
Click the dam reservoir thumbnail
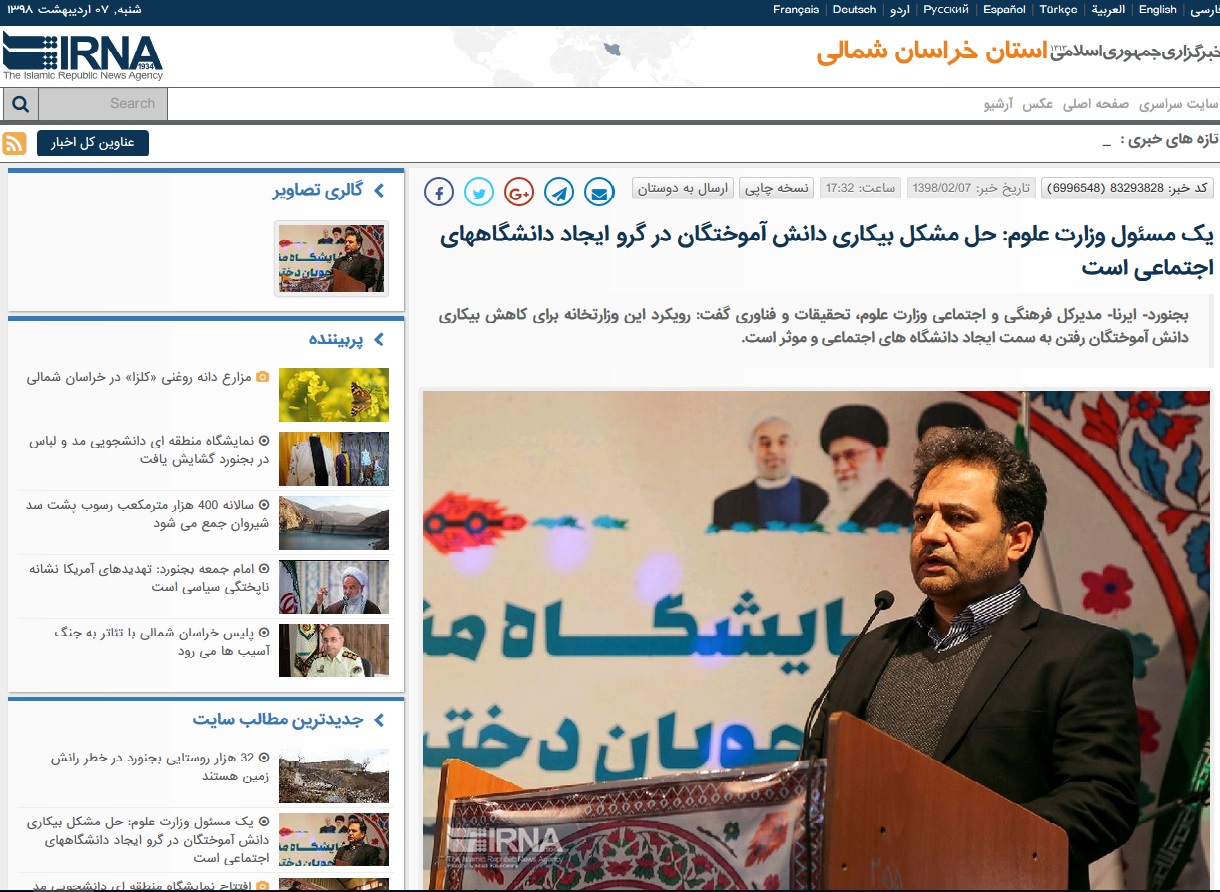point(334,523)
